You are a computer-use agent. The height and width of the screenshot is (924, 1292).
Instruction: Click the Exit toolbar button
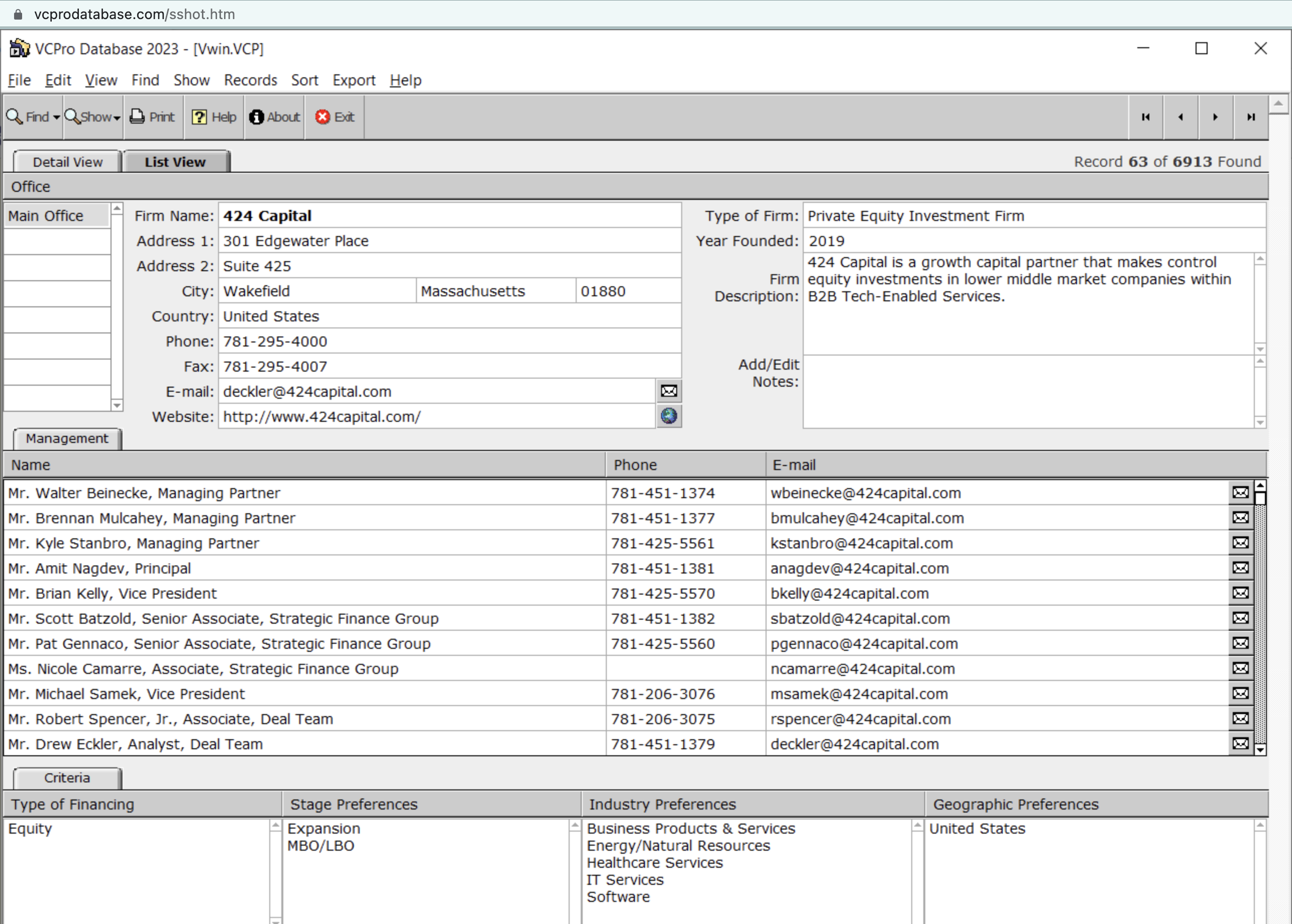click(335, 117)
